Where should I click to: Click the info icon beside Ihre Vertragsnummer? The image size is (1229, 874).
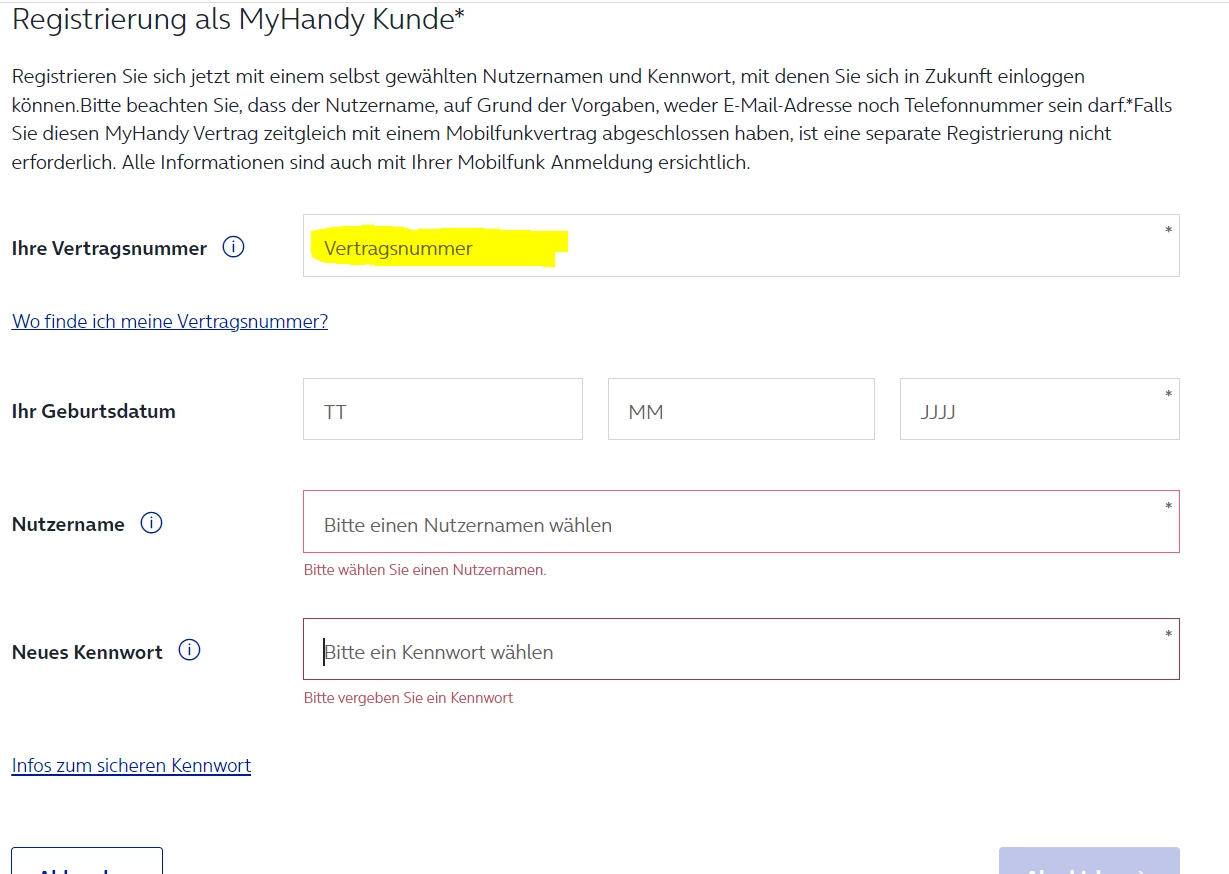[233, 247]
